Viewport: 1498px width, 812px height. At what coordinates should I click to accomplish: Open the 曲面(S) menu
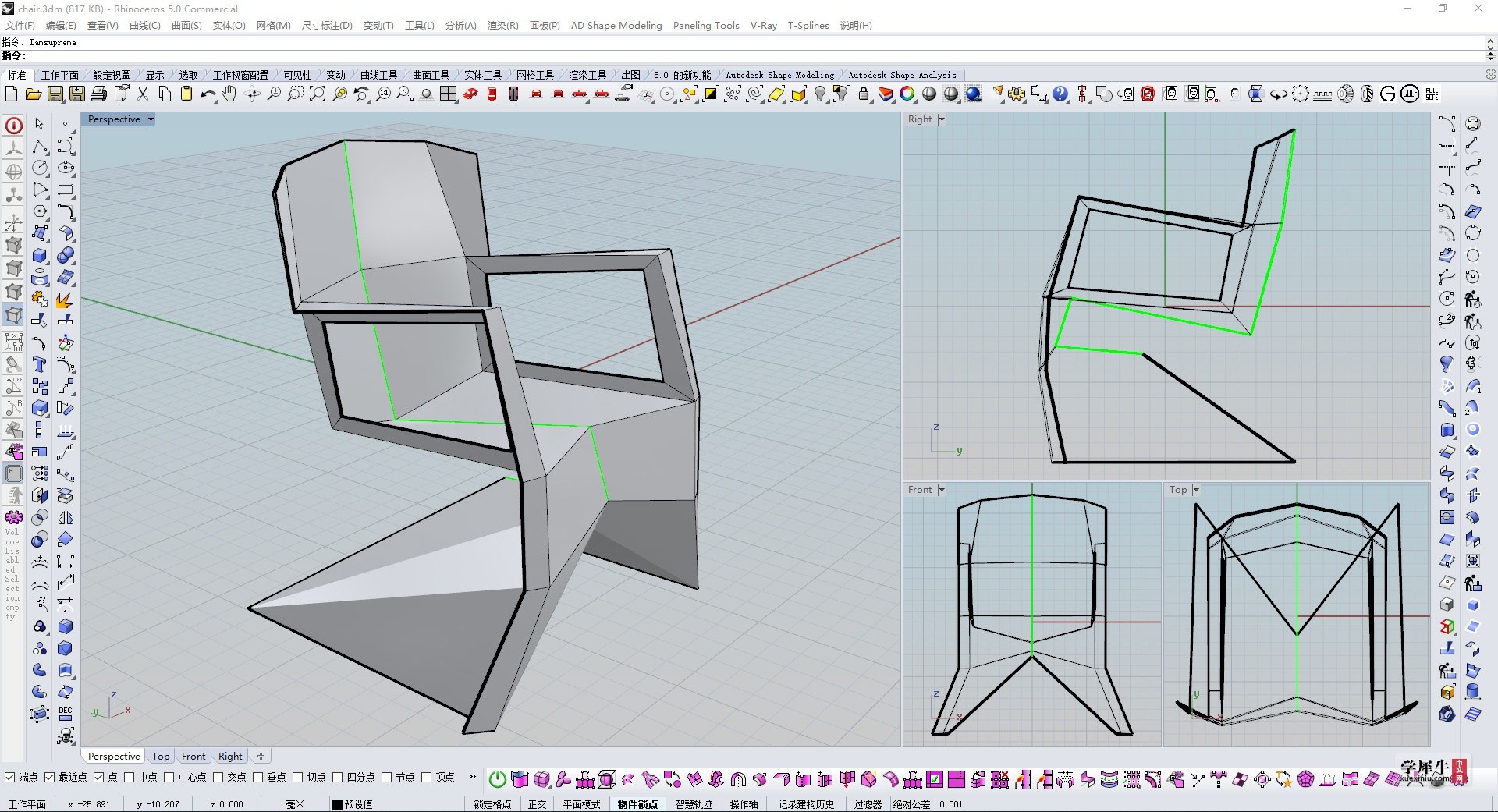click(x=186, y=26)
